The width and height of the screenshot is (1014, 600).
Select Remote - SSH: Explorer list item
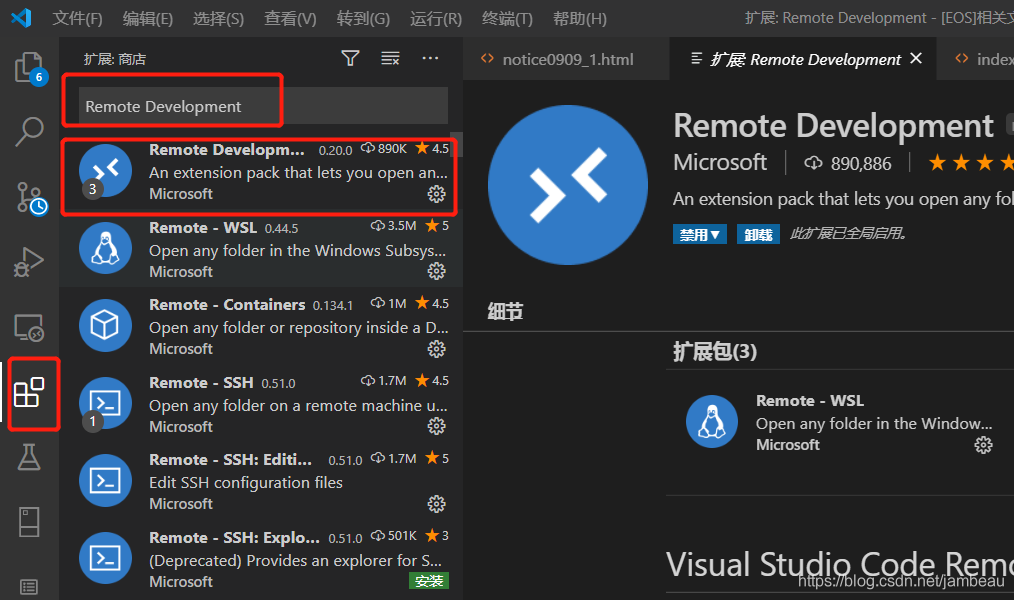point(261,559)
